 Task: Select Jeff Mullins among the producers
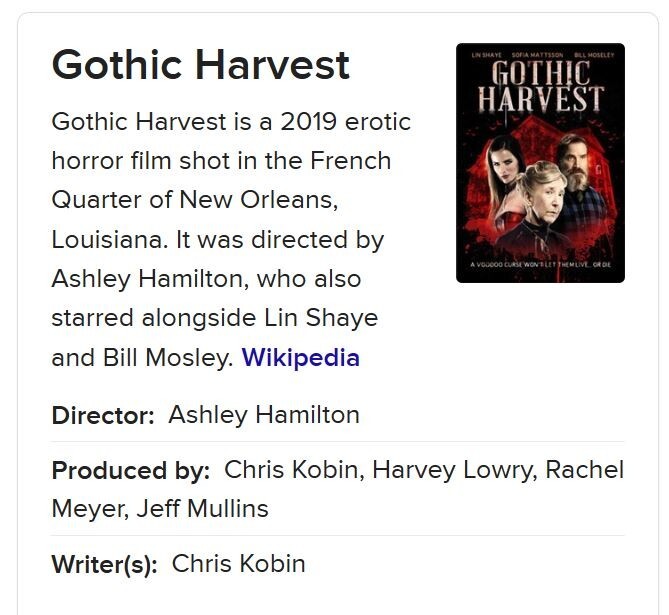tap(203, 509)
